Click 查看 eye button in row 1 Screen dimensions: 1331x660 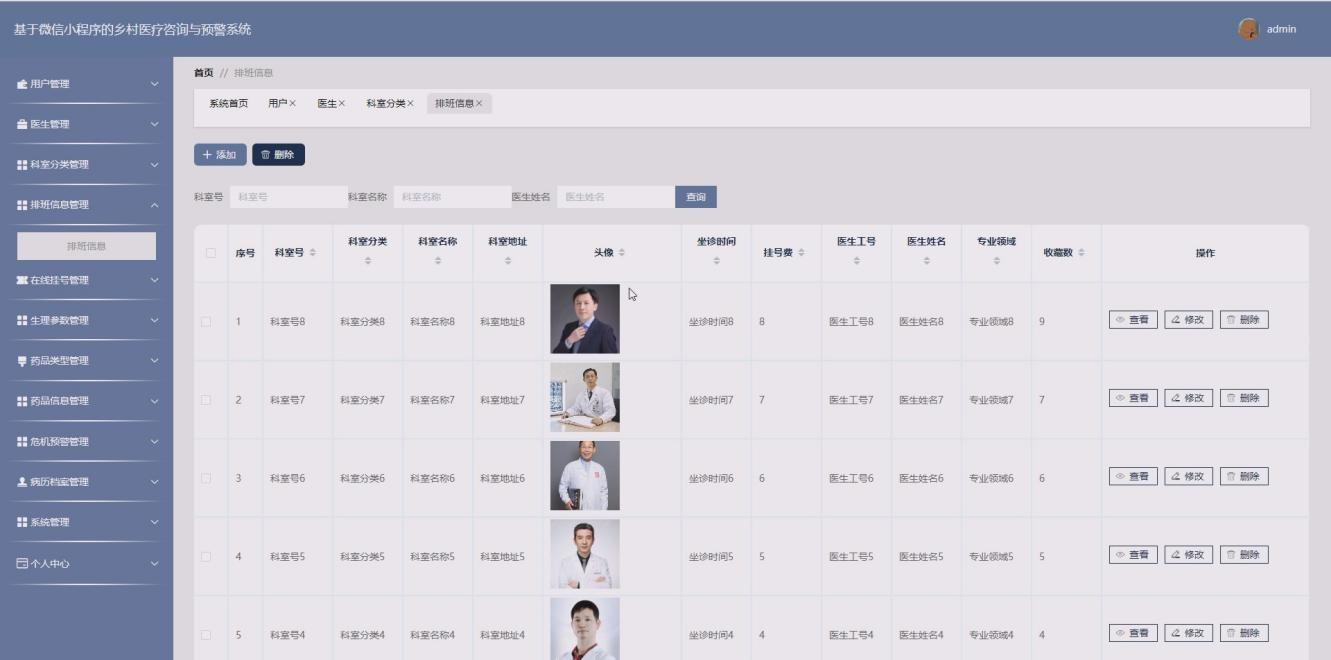tap(1132, 320)
